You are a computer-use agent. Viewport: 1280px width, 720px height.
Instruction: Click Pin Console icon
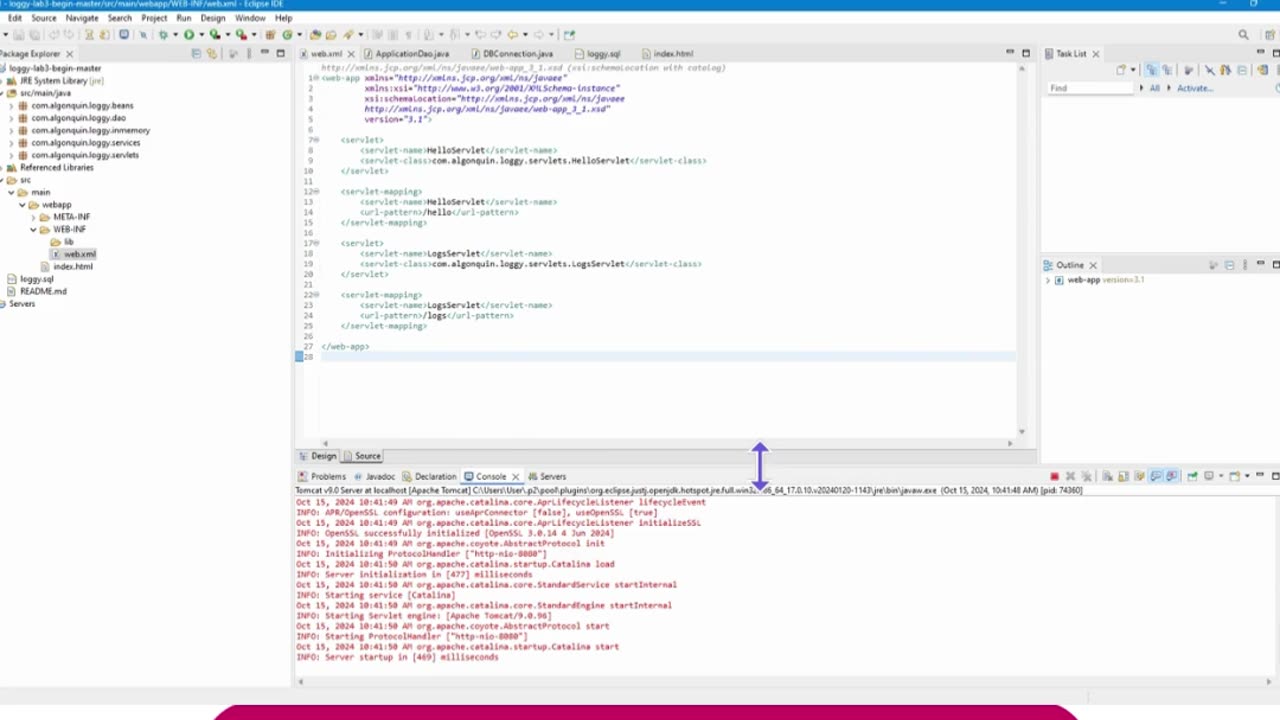[x=1192, y=476]
